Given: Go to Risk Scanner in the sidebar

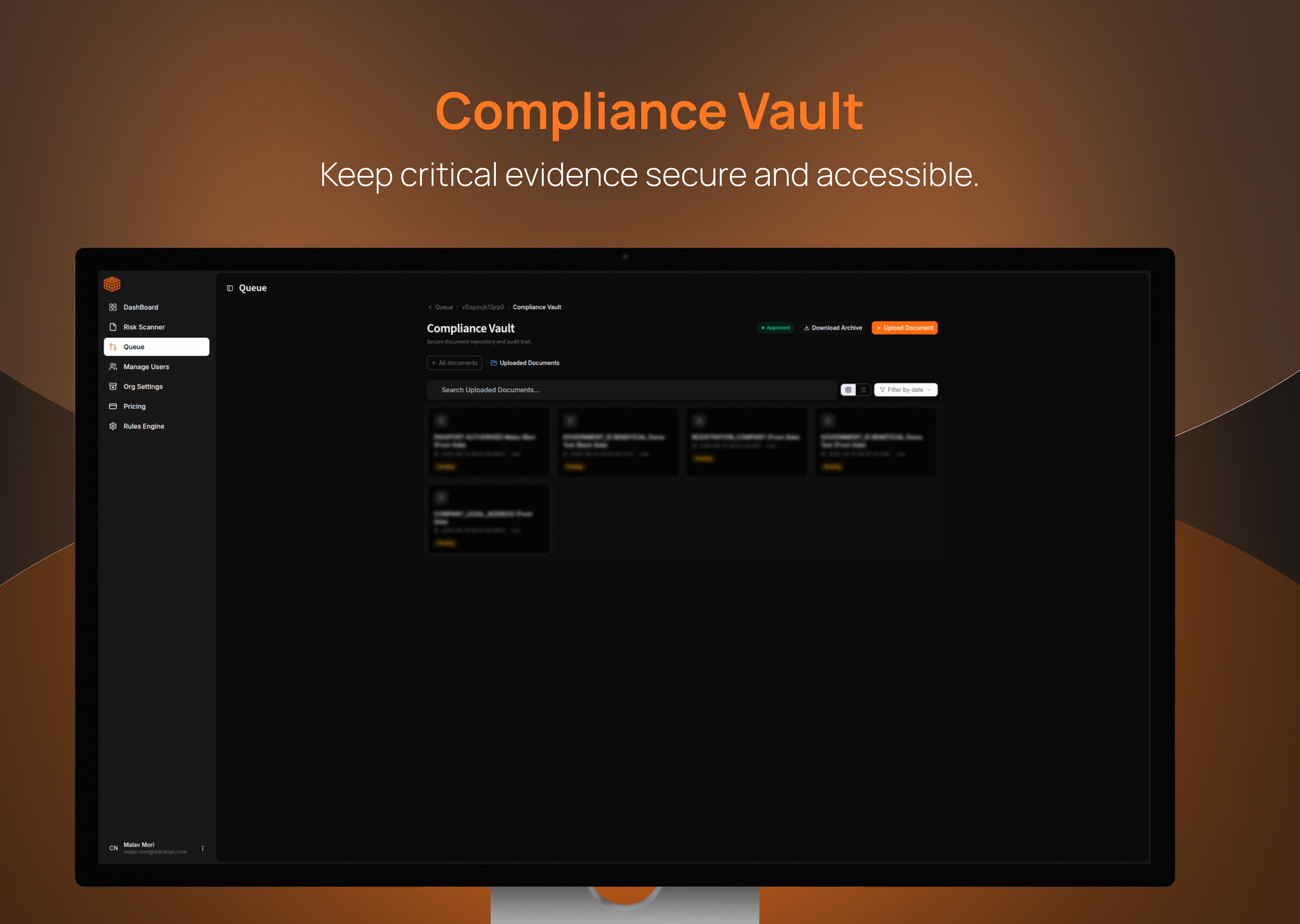Looking at the screenshot, I should click(x=157, y=327).
